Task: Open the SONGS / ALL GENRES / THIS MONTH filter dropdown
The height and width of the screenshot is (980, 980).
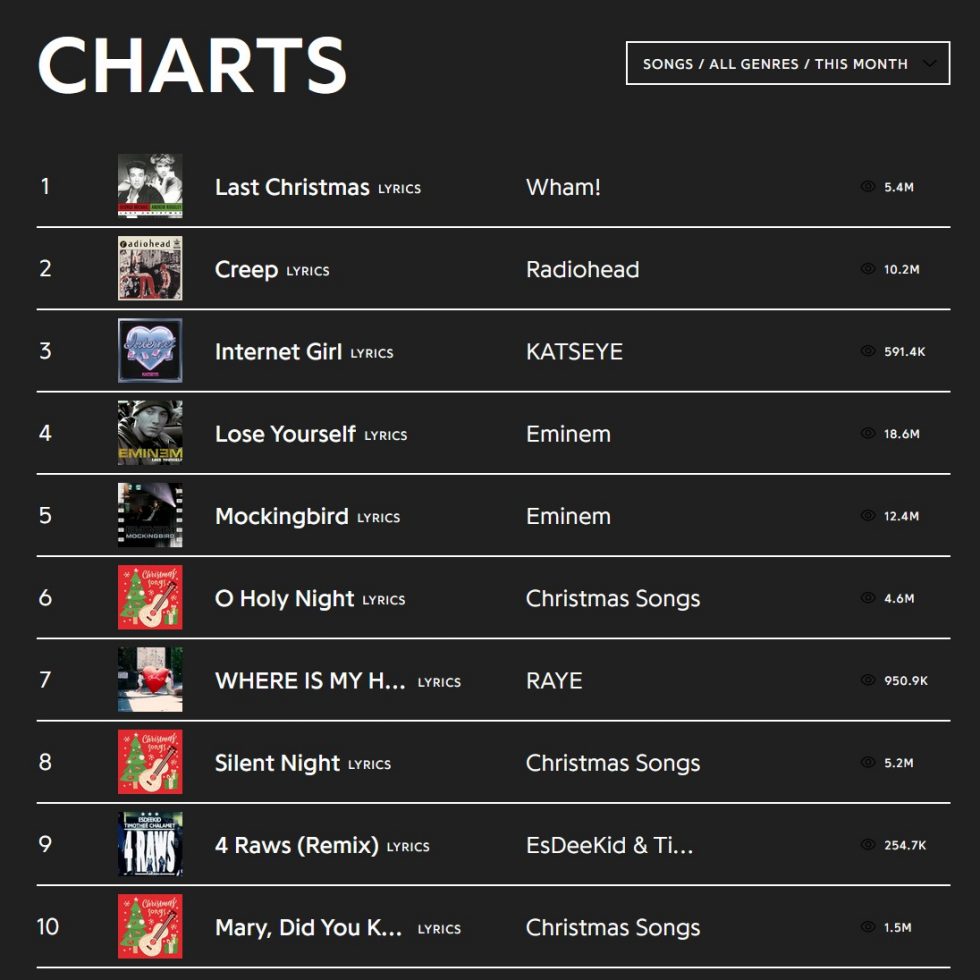Action: 787,63
